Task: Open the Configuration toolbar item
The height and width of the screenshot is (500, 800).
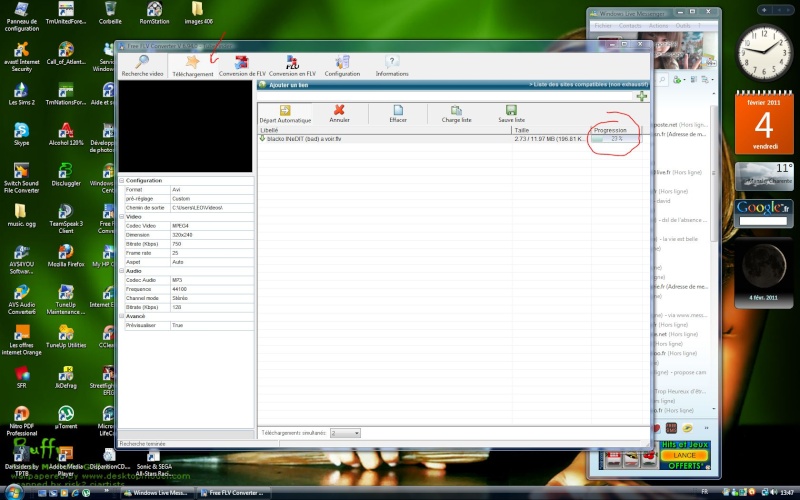Action: tap(342, 66)
